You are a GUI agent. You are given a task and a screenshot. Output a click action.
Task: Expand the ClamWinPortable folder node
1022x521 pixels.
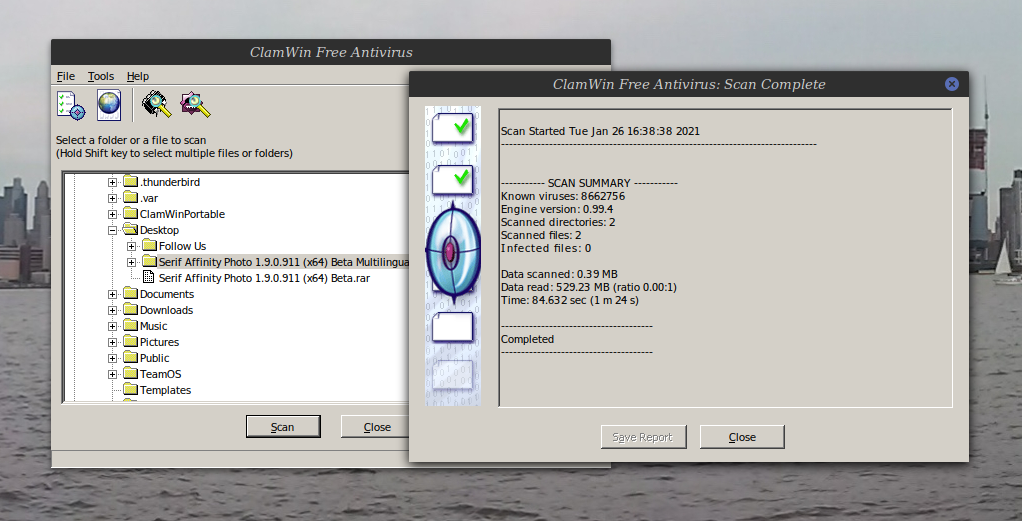(x=112, y=215)
